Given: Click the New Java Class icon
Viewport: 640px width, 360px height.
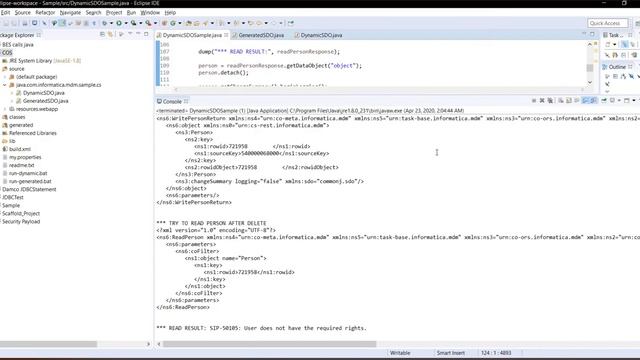Looking at the screenshot, I should pos(173,23).
